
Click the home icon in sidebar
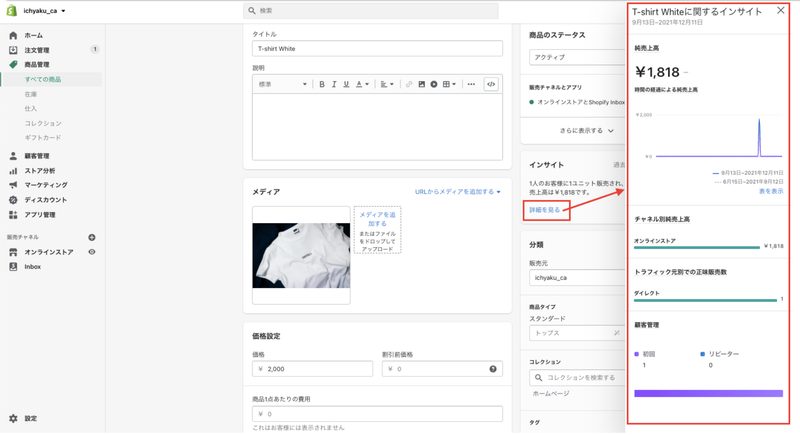13,36
